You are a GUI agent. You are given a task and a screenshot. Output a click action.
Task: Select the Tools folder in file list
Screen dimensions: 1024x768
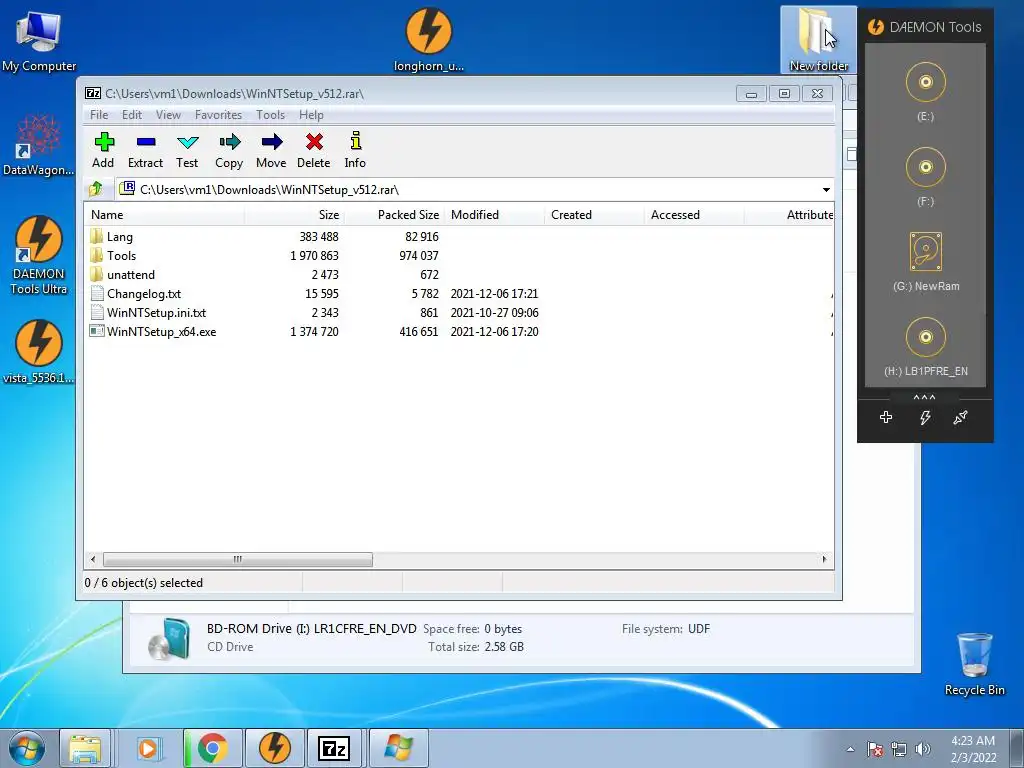pyautogui.click(x=459, y=255)
